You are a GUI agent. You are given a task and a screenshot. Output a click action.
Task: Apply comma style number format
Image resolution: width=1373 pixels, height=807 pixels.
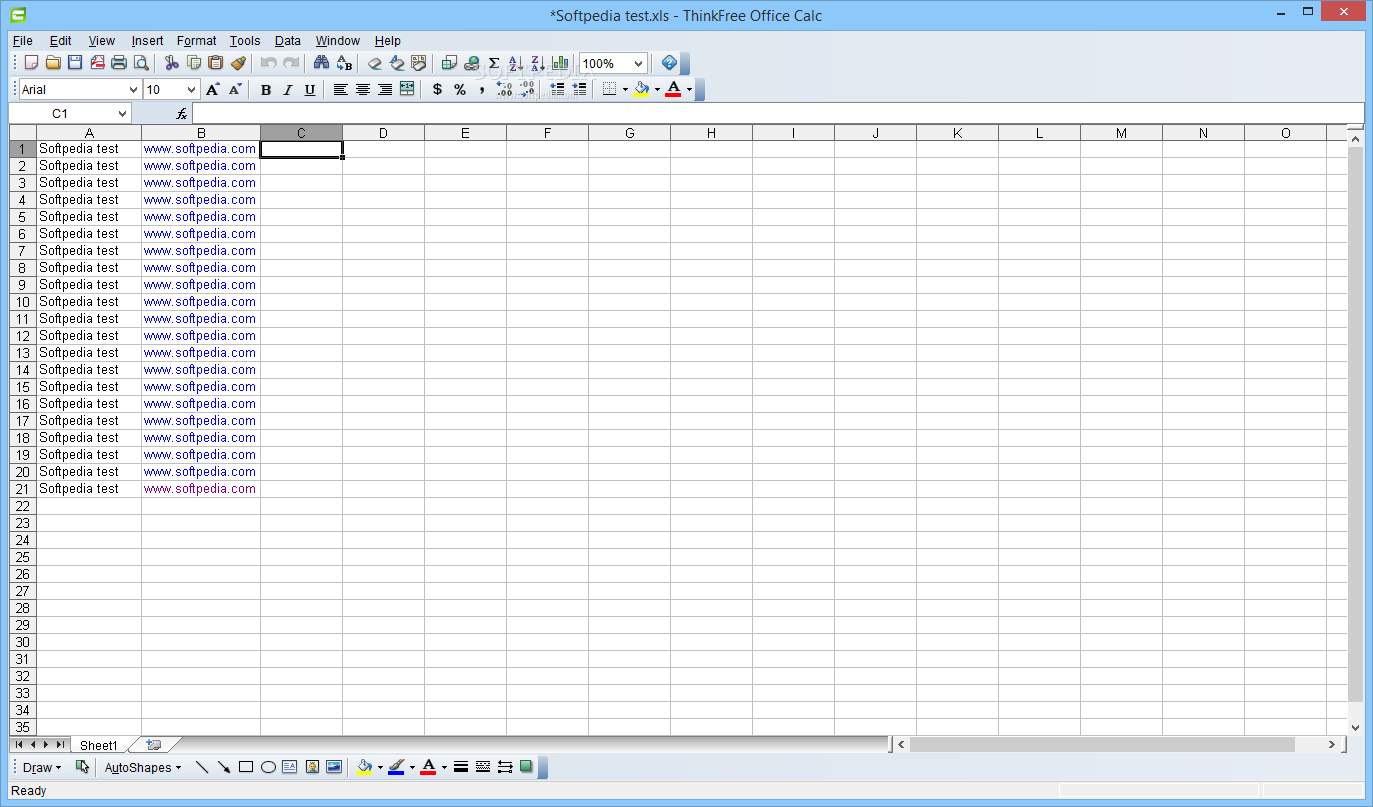[481, 89]
